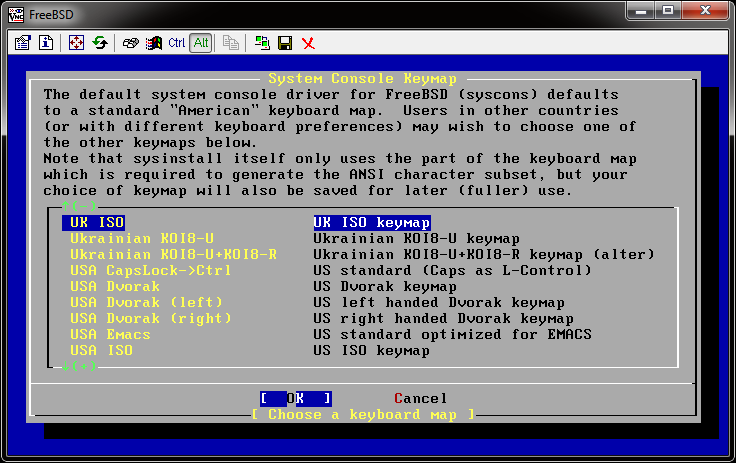Screen dimensions: 736x463
Task: Show connection info dialog
Action: coord(46,43)
